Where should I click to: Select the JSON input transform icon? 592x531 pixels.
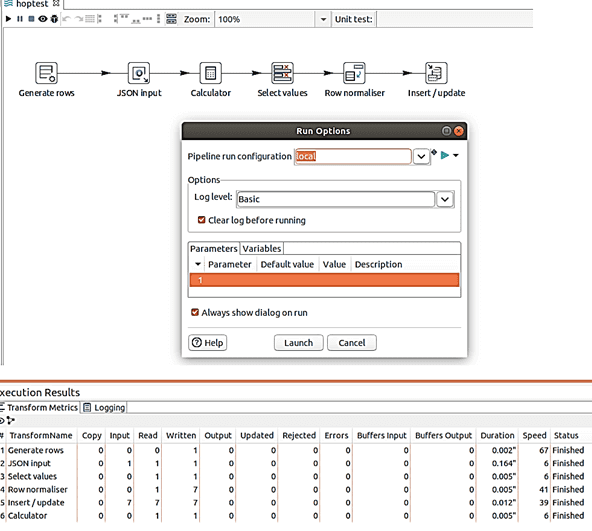(x=139, y=73)
